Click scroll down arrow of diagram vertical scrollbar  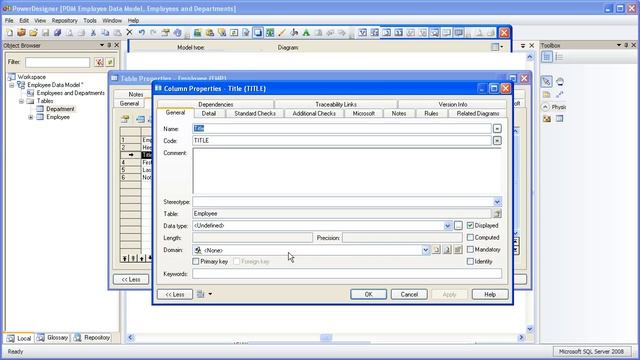point(529,329)
